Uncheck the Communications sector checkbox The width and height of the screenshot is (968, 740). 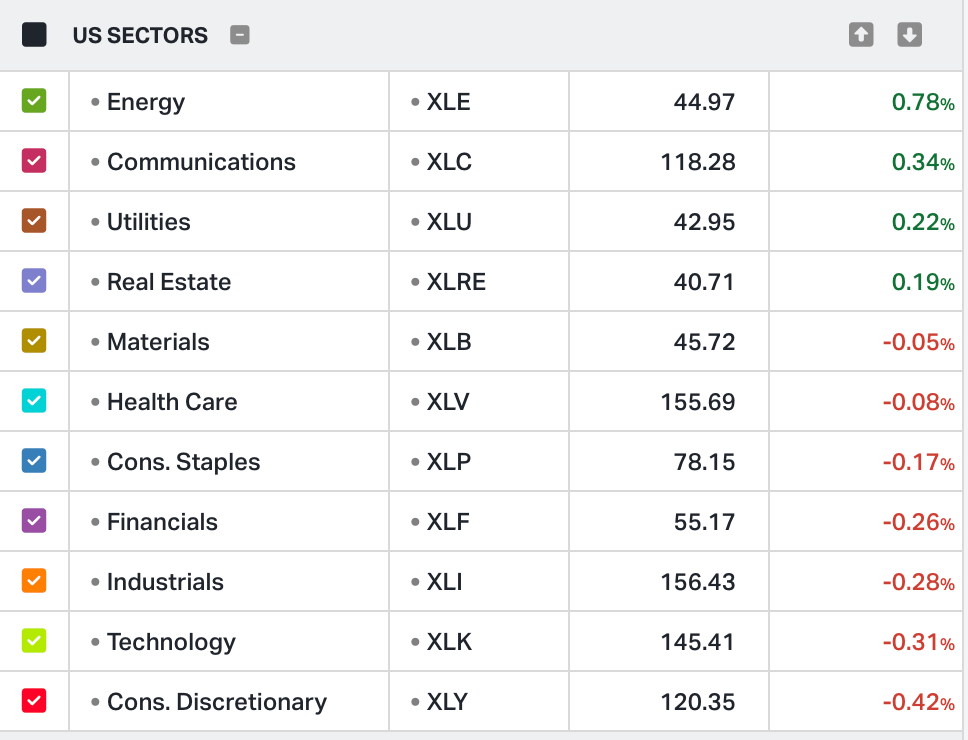point(34,161)
